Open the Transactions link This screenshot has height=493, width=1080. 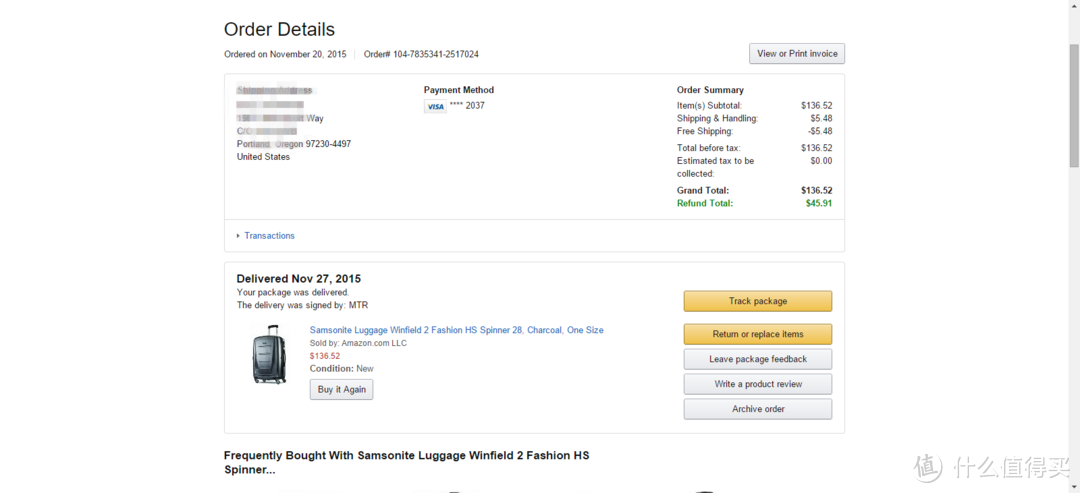269,235
